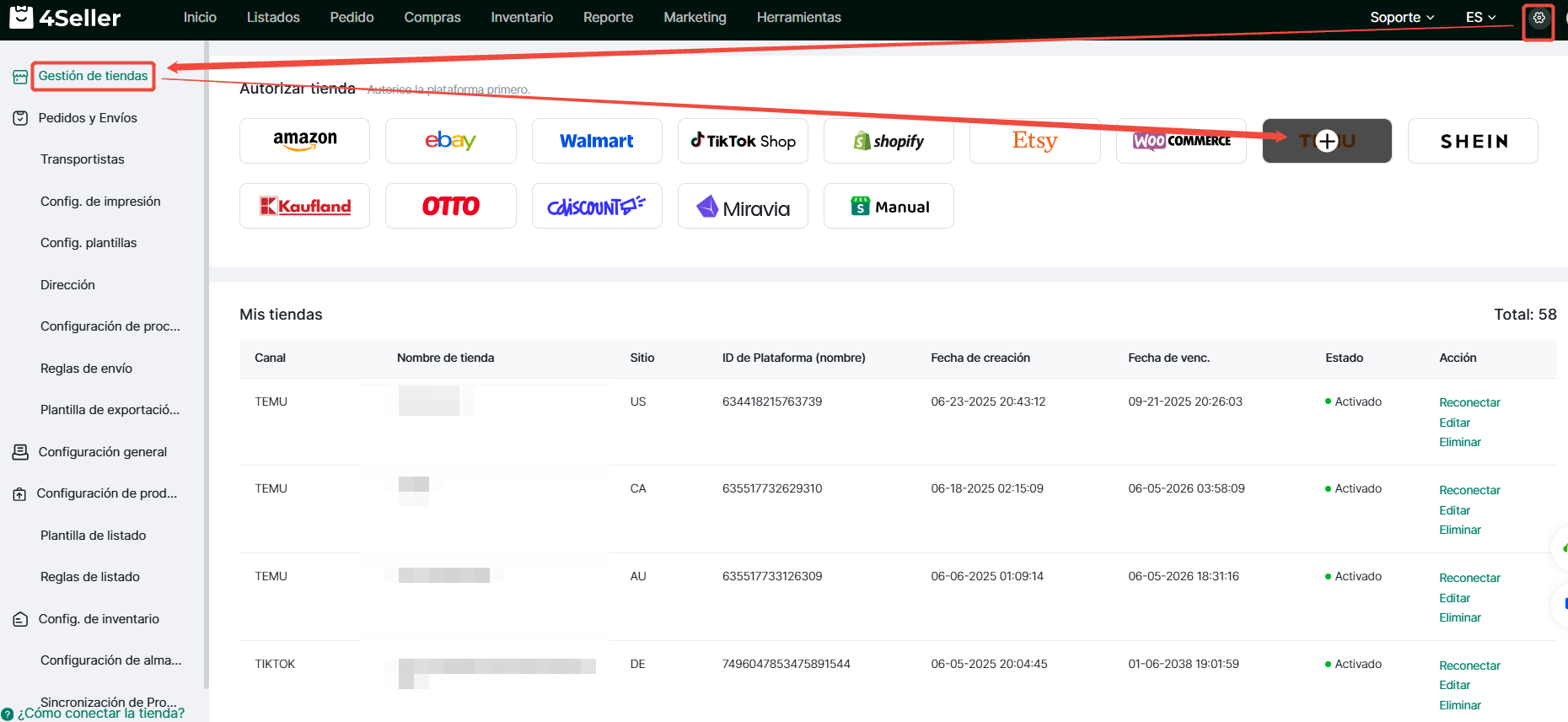Authorize a Shopify store
The width and height of the screenshot is (1568, 722).
click(x=889, y=141)
